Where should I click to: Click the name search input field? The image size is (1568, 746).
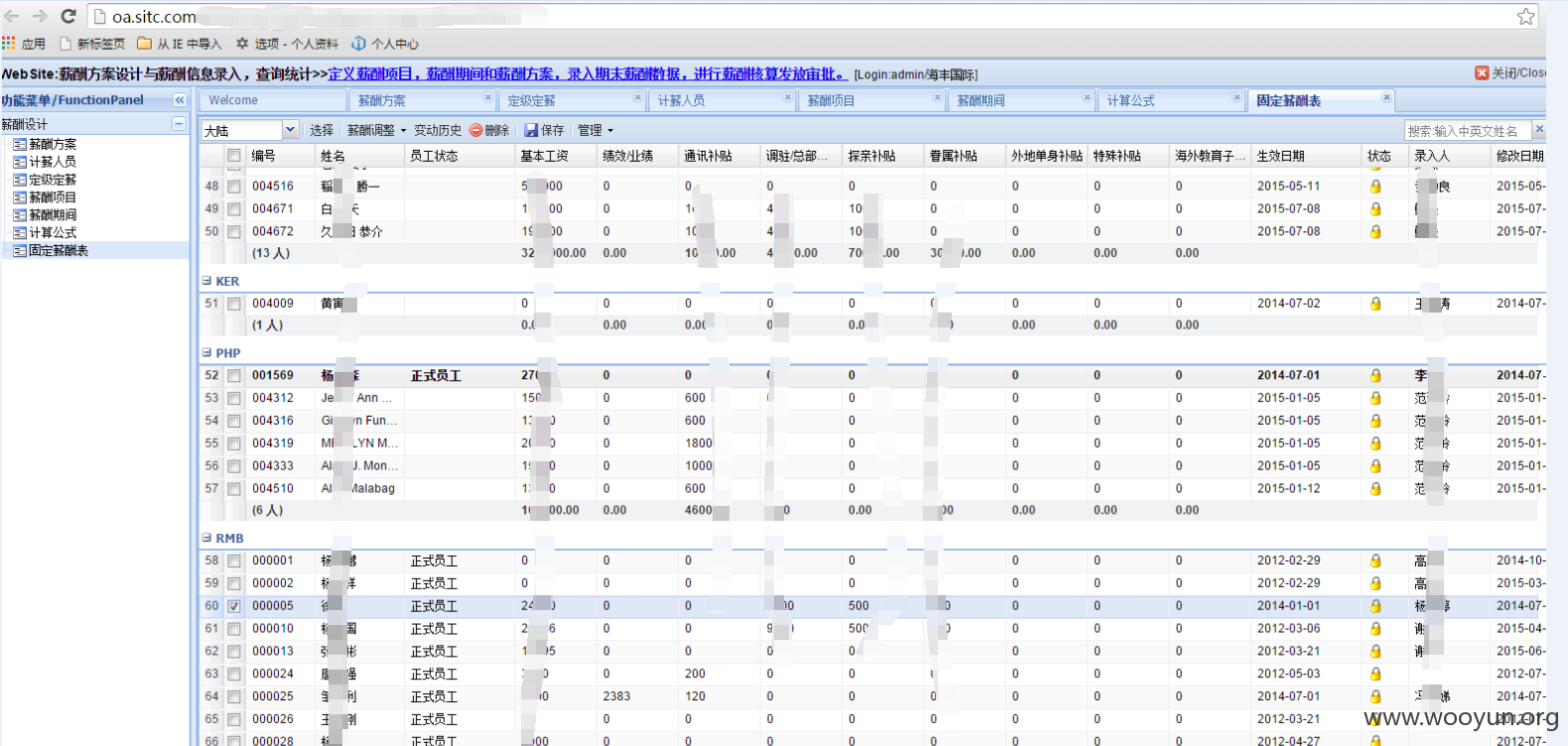tap(1468, 130)
